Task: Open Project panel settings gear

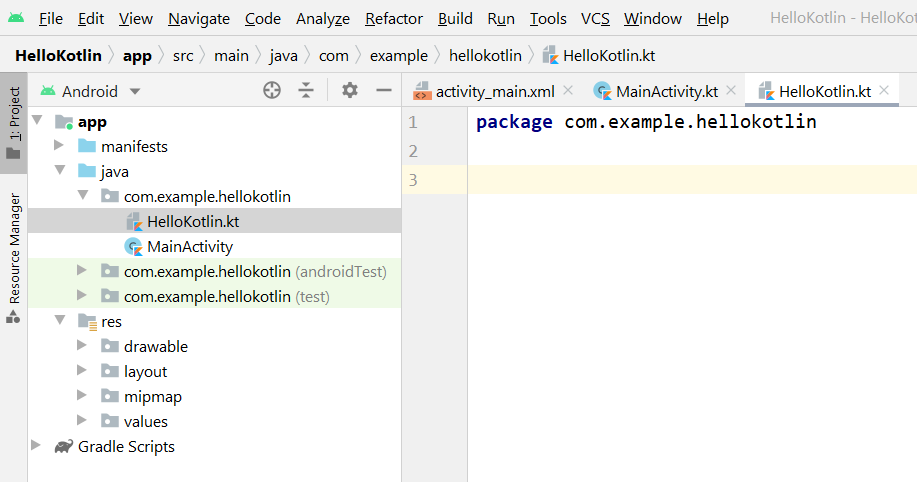Action: tap(349, 91)
